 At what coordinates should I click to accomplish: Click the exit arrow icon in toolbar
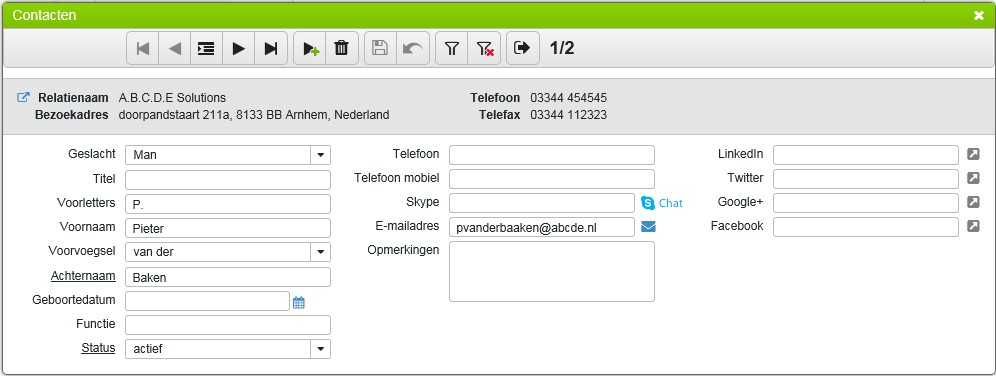(x=523, y=48)
